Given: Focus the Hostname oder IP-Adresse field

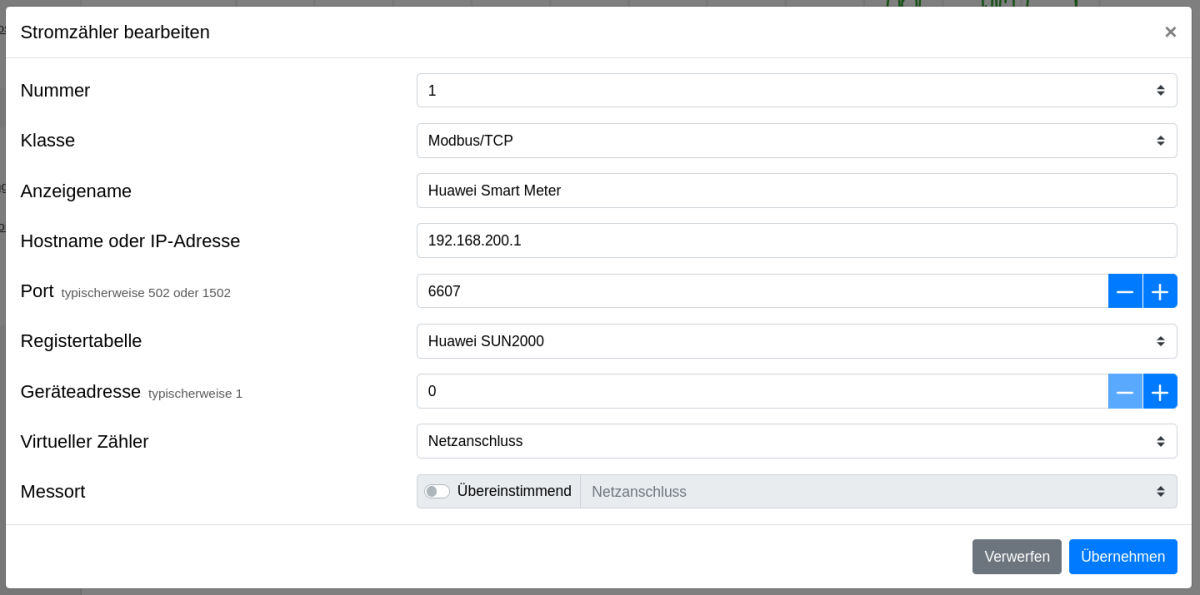Looking at the screenshot, I should point(796,240).
